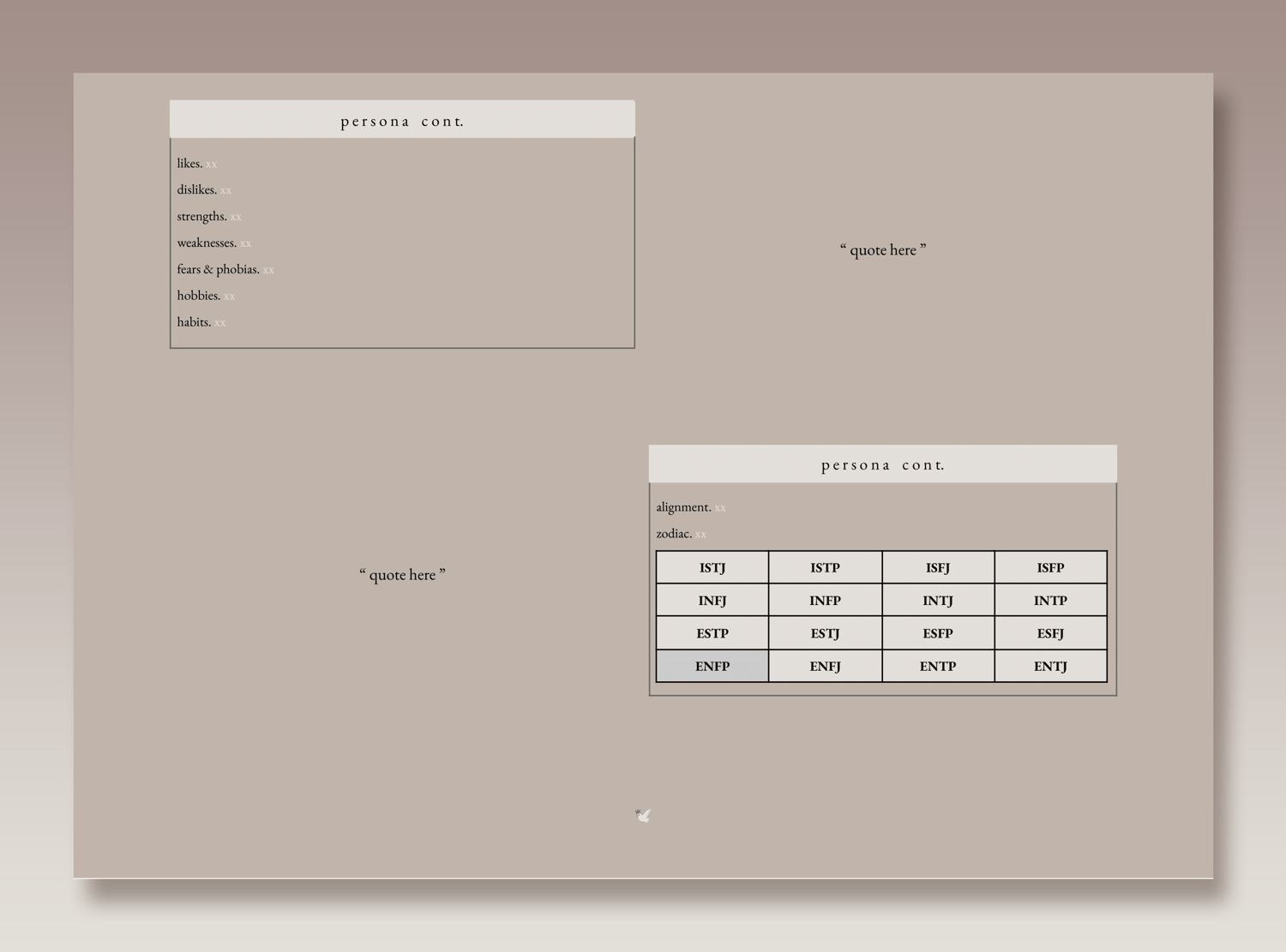Viewport: 1286px width, 952px height.
Task: Pick the ENTP cell in the table
Action: (938, 666)
